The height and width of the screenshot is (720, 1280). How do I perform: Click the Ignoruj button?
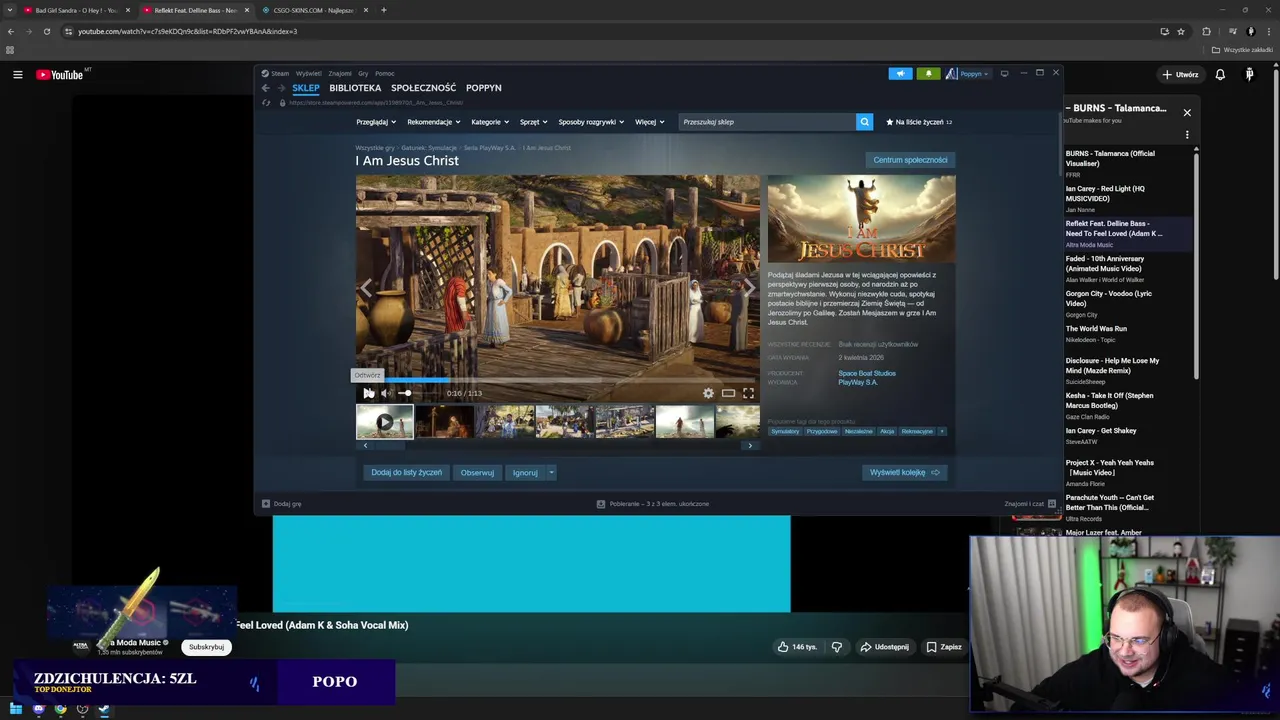click(525, 472)
